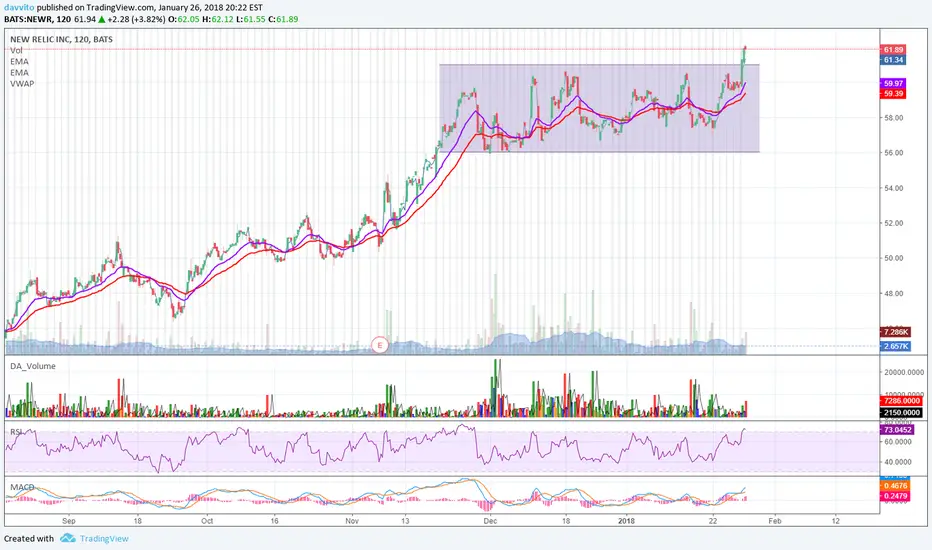The height and width of the screenshot is (550, 932).
Task: Click the 20000.0000 DA_Volume axis label
Action: pyautogui.click(x=902, y=372)
